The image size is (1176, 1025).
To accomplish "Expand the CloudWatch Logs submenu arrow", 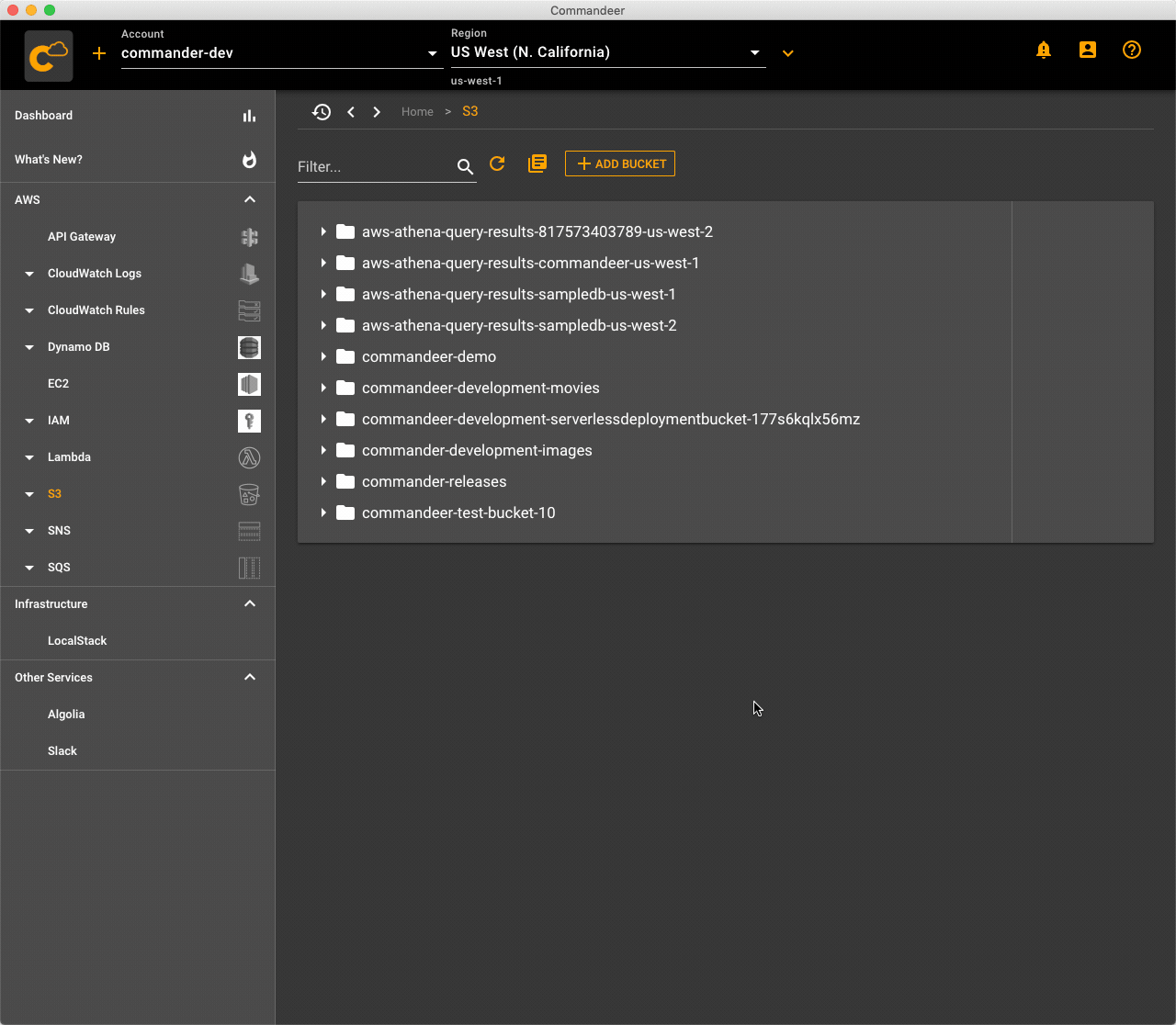I will pos(29,274).
